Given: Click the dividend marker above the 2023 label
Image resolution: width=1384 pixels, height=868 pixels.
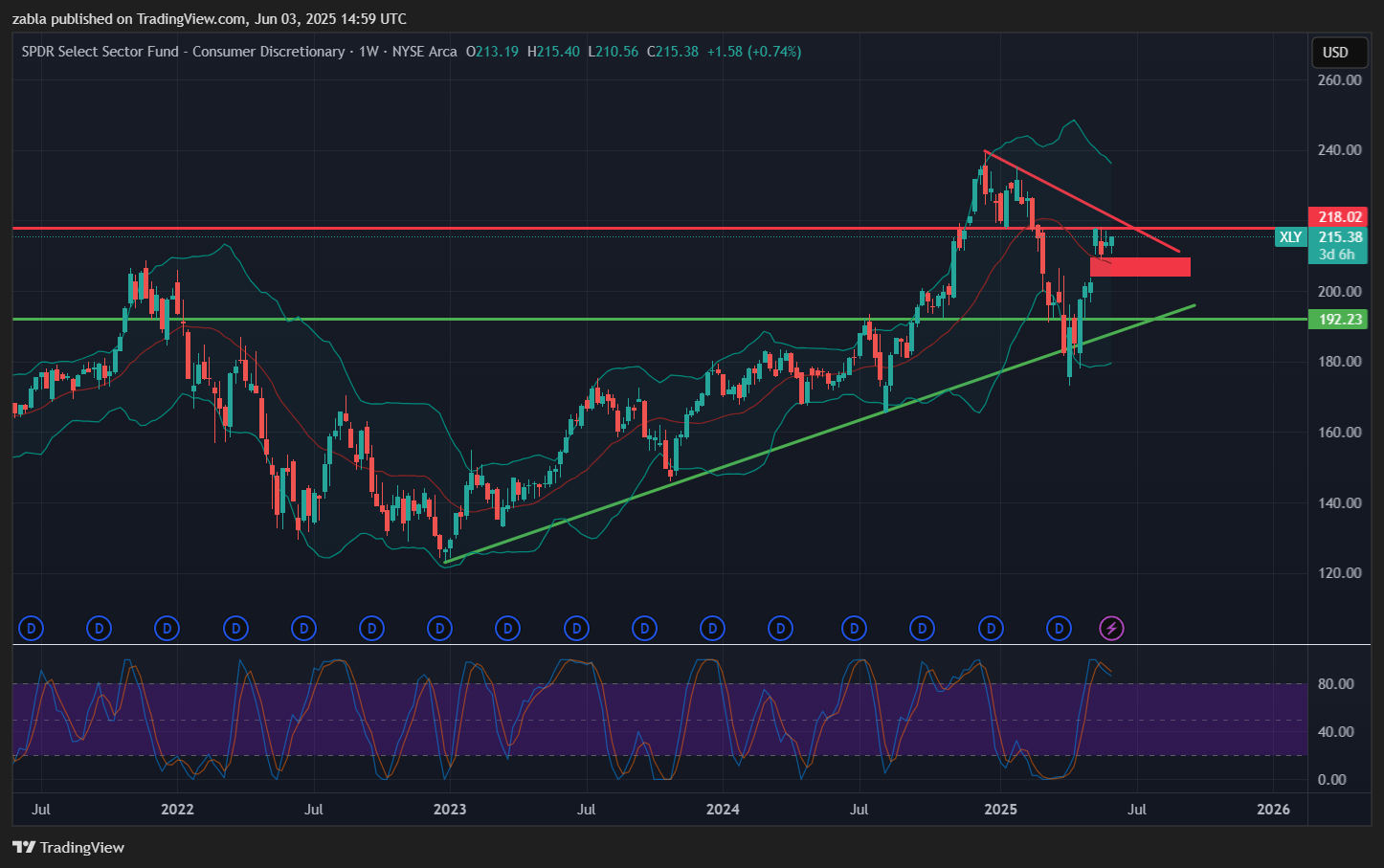Looking at the screenshot, I should point(439,629).
